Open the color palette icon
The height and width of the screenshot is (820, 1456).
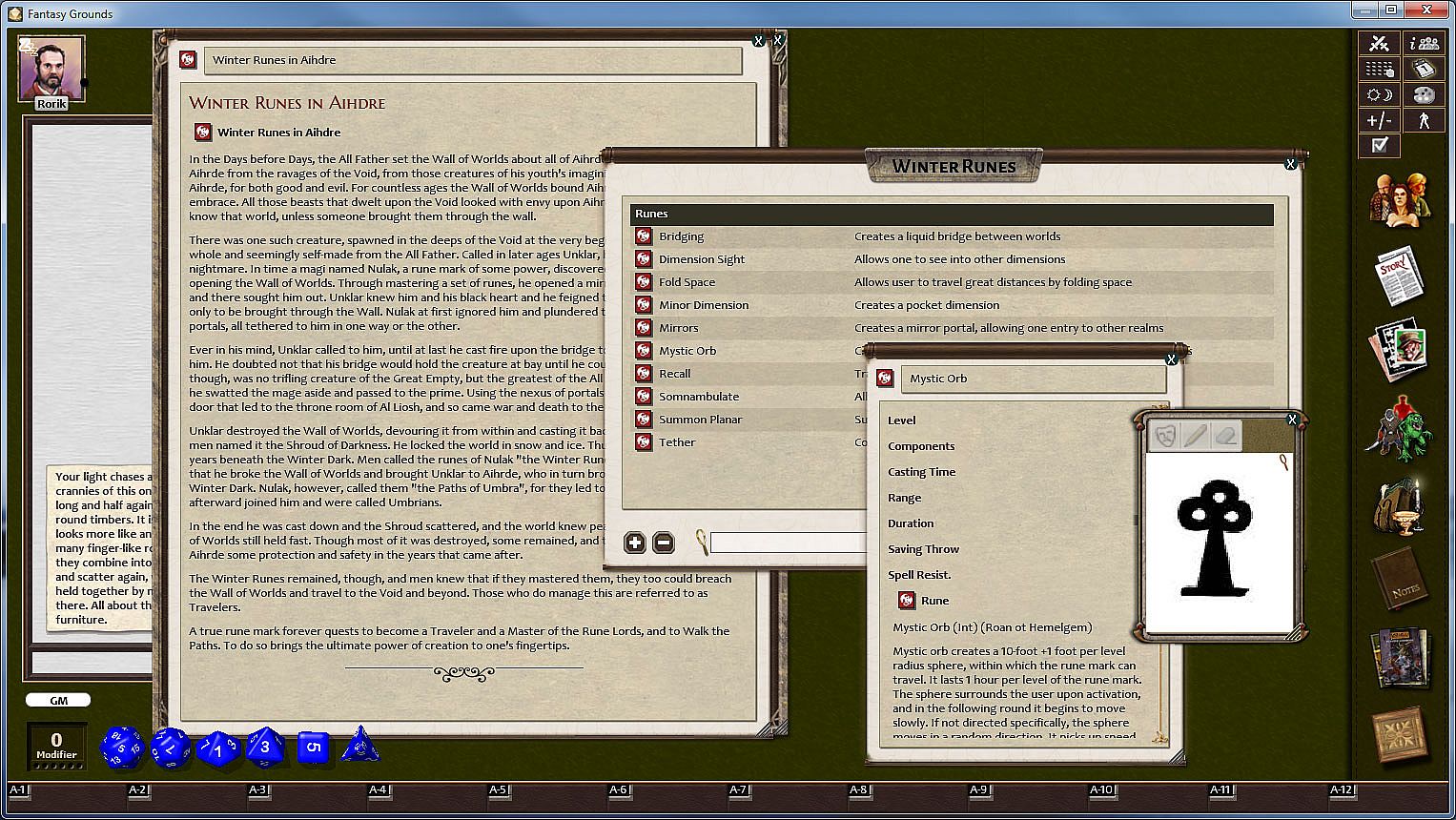pyautogui.click(x=1425, y=94)
